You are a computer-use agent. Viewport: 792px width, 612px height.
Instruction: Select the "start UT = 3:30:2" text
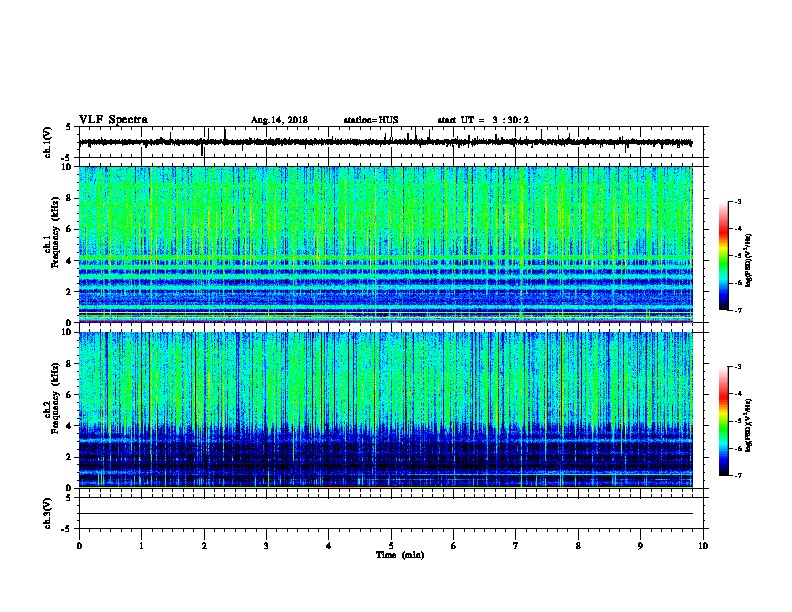483,120
